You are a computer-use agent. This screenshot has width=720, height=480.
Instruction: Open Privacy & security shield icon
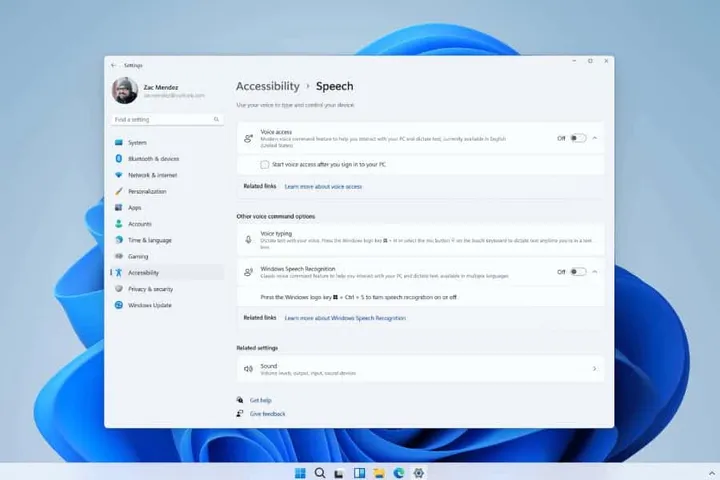pyautogui.click(x=118, y=288)
